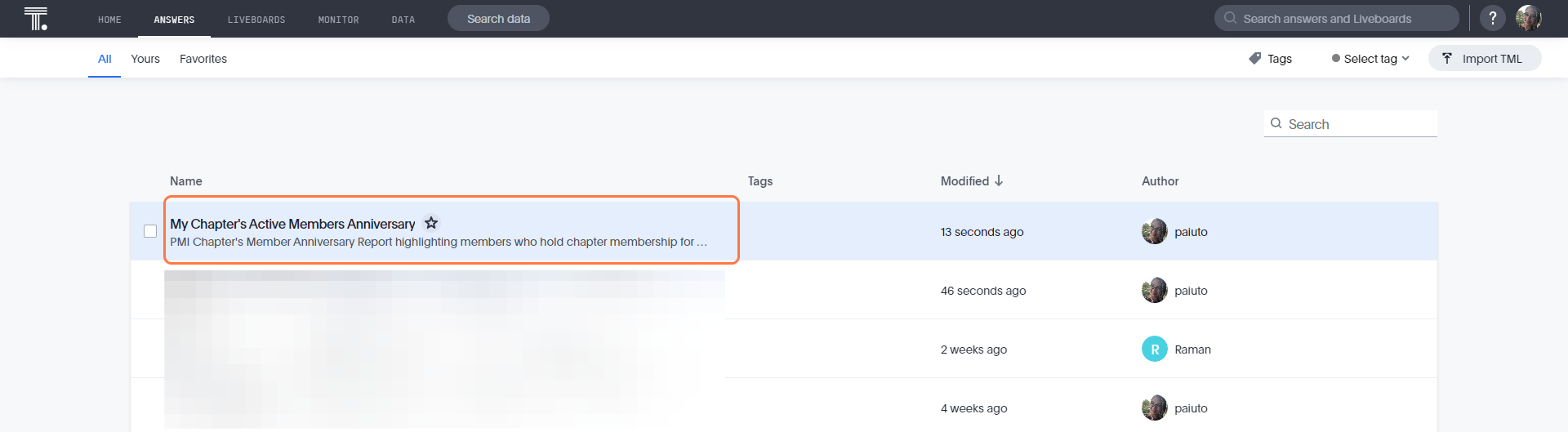
Task: Click the Raman avatar icon
Action: pos(1154,350)
